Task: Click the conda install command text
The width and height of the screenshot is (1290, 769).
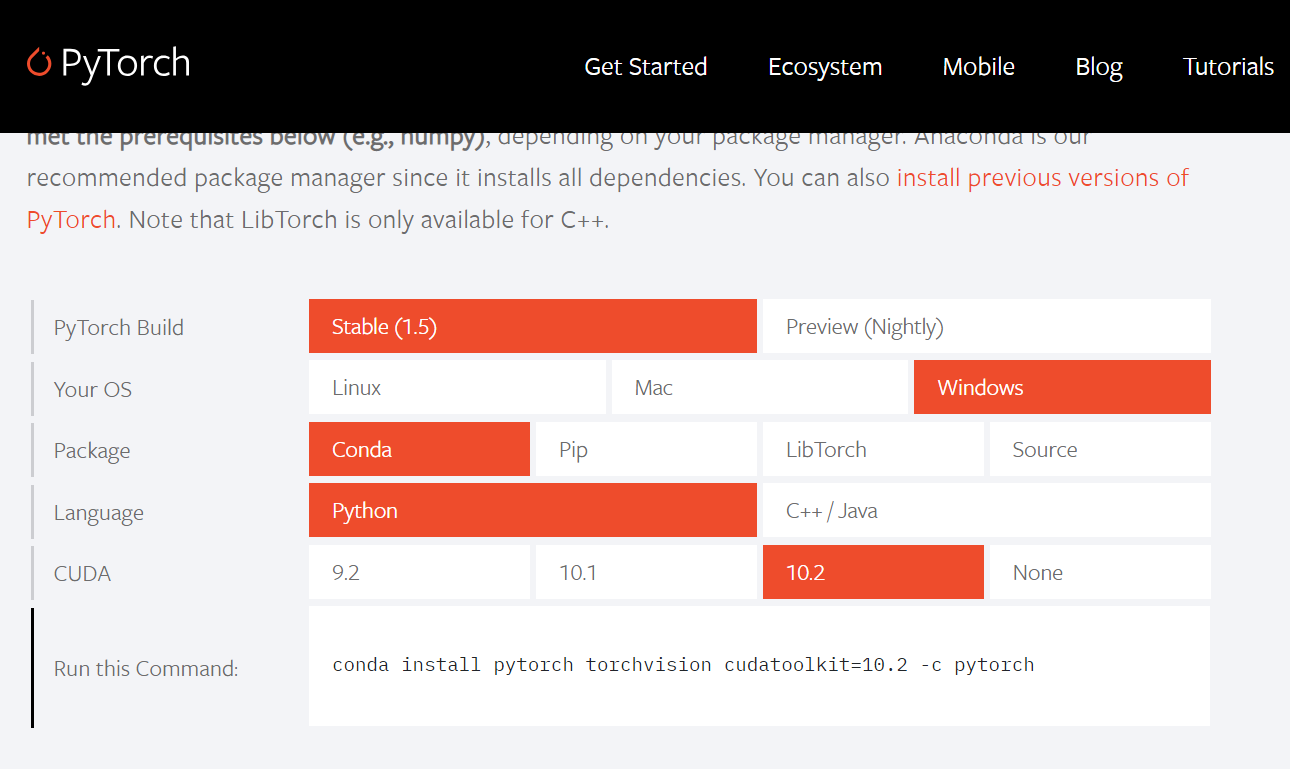Action: [682, 664]
